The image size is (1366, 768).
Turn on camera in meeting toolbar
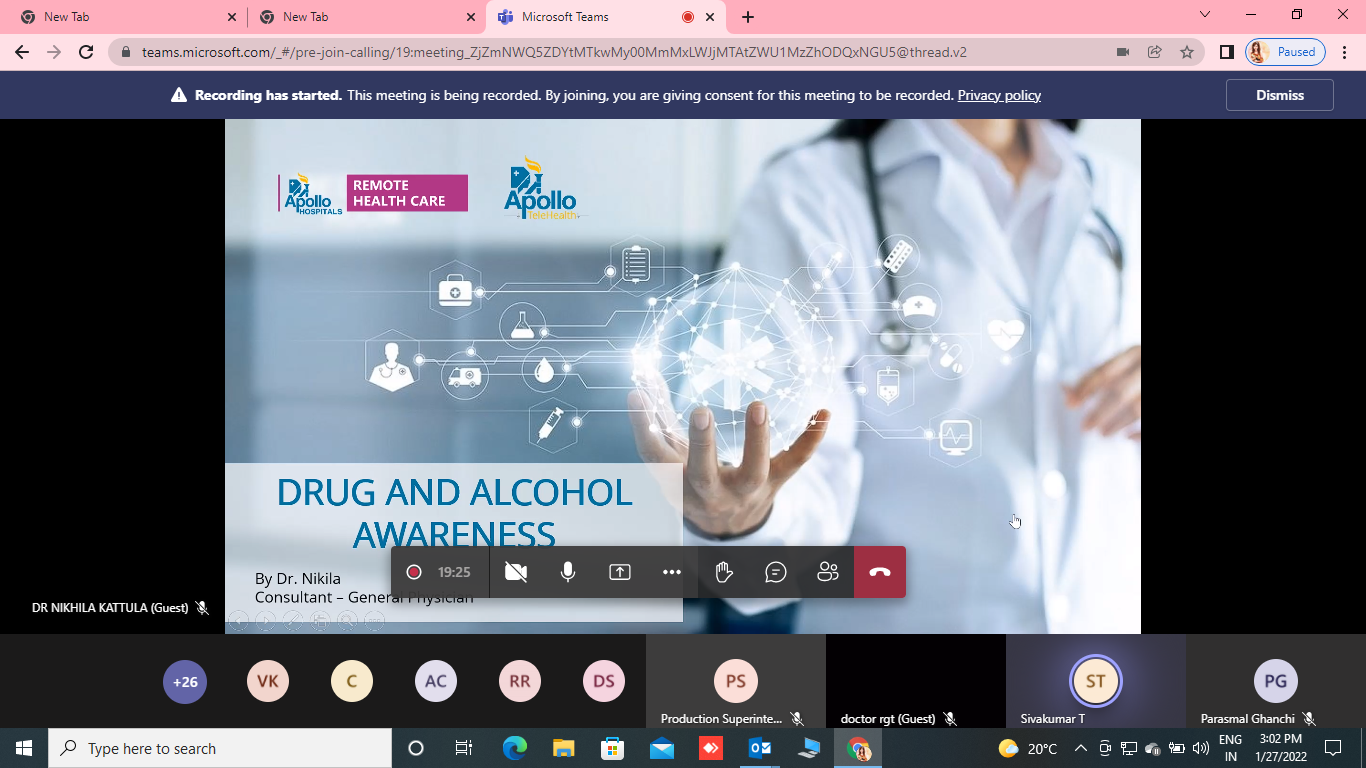[x=516, y=572]
